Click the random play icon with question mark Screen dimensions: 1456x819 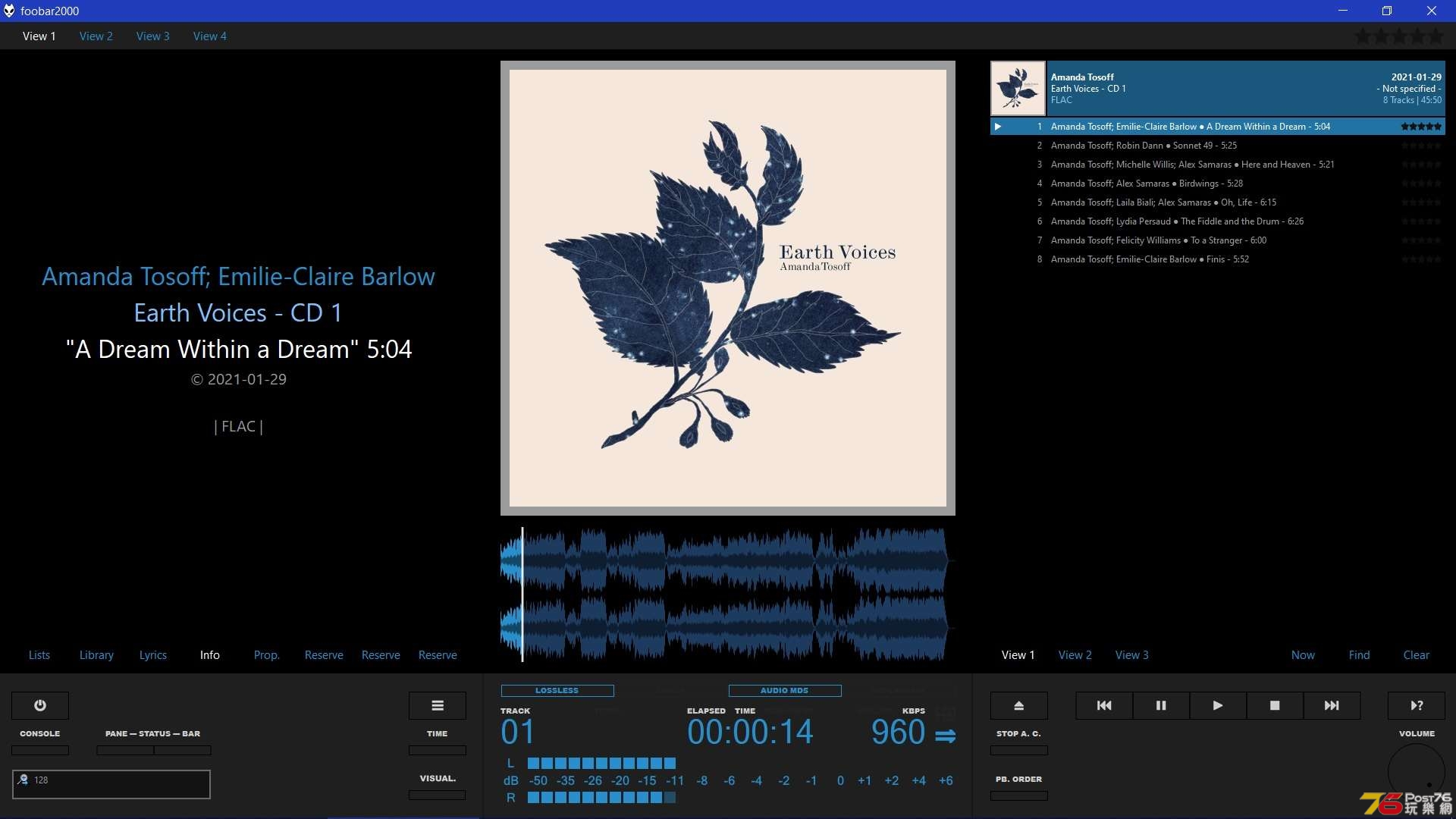point(1417,705)
